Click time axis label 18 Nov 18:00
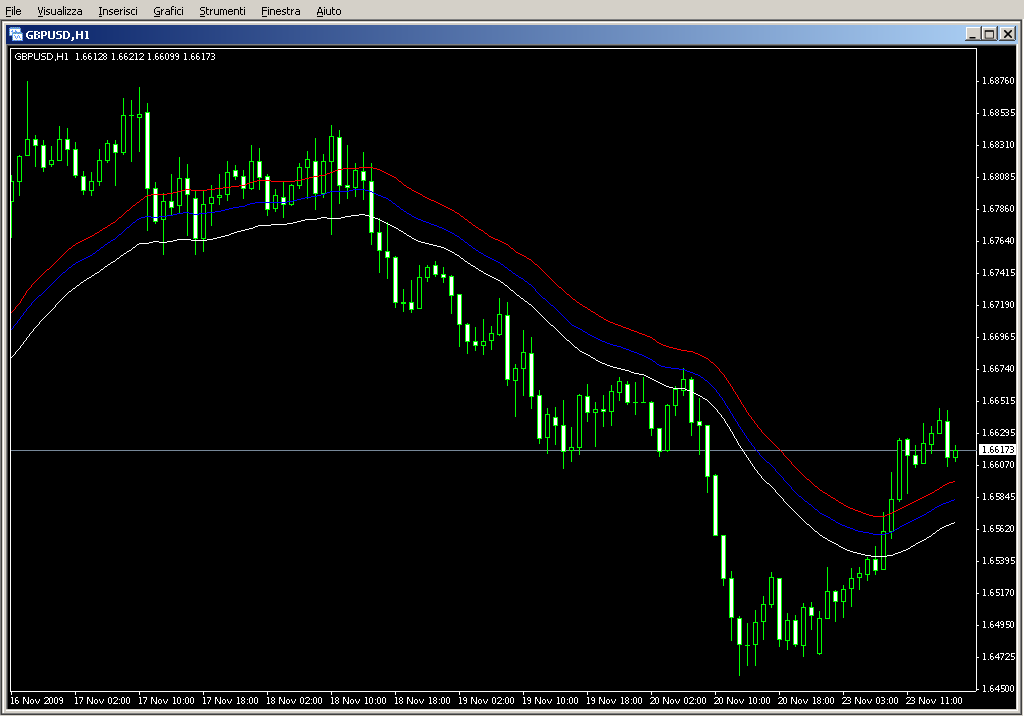The width and height of the screenshot is (1024, 717). (x=422, y=701)
